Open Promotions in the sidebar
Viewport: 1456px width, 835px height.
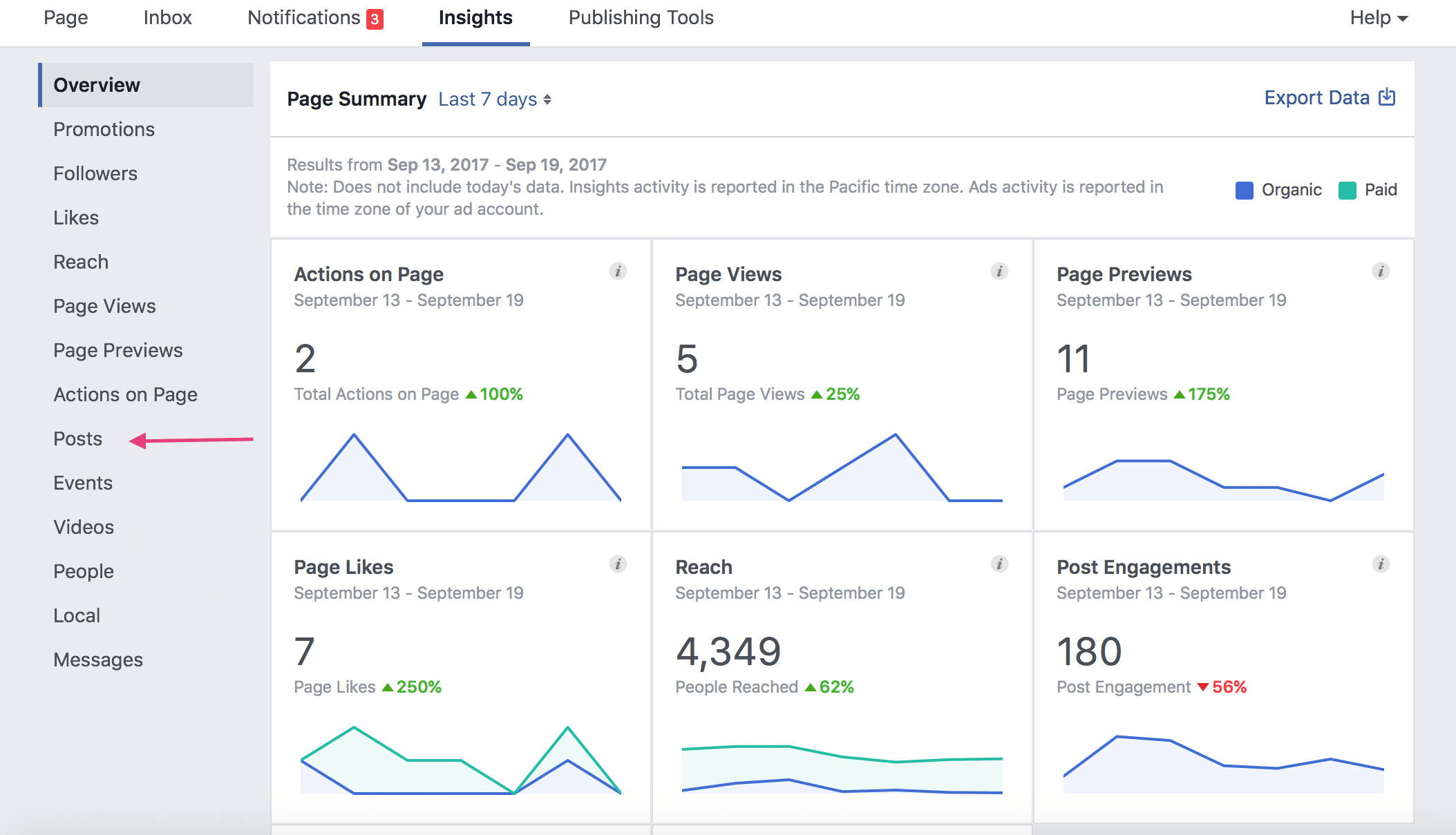104,129
